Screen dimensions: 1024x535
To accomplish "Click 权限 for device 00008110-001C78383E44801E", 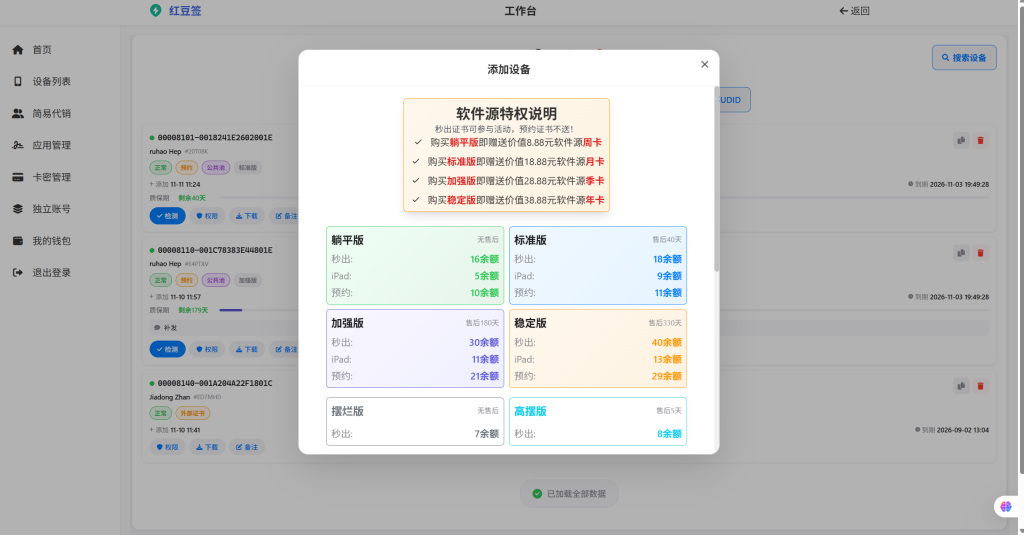I will [x=207, y=349].
